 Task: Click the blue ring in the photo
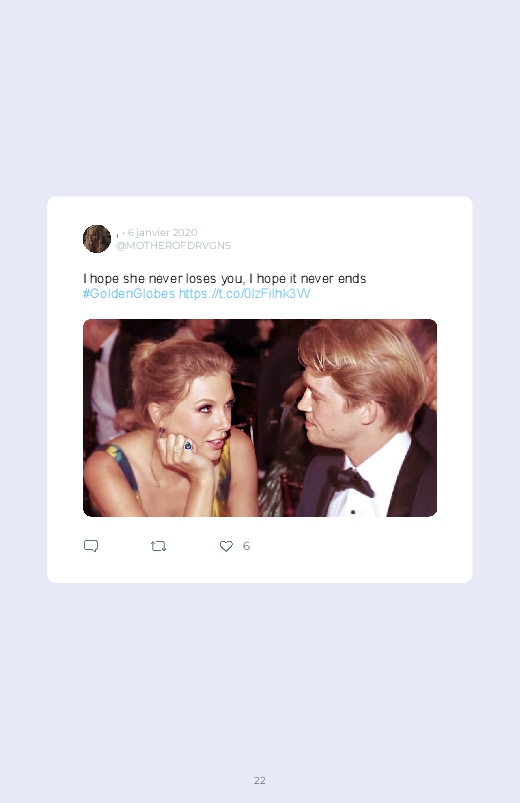coord(188,446)
